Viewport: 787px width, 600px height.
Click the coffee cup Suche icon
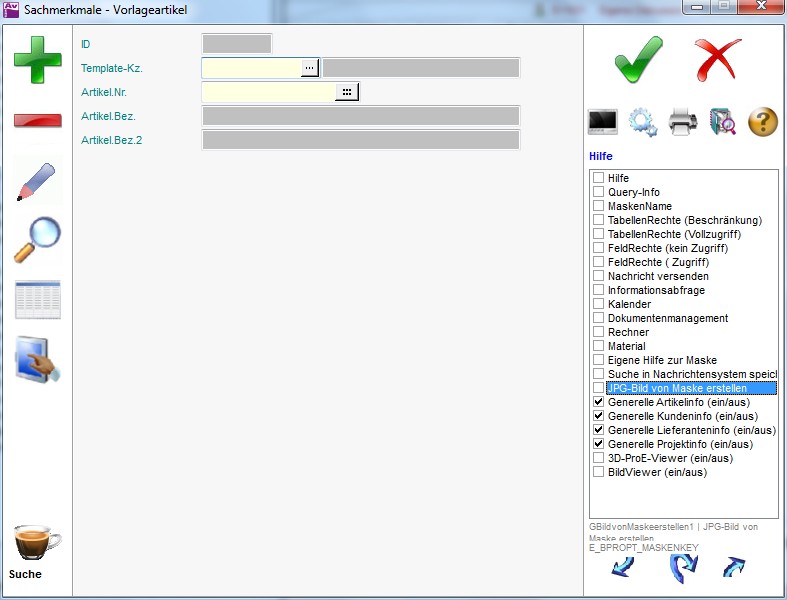[37, 543]
